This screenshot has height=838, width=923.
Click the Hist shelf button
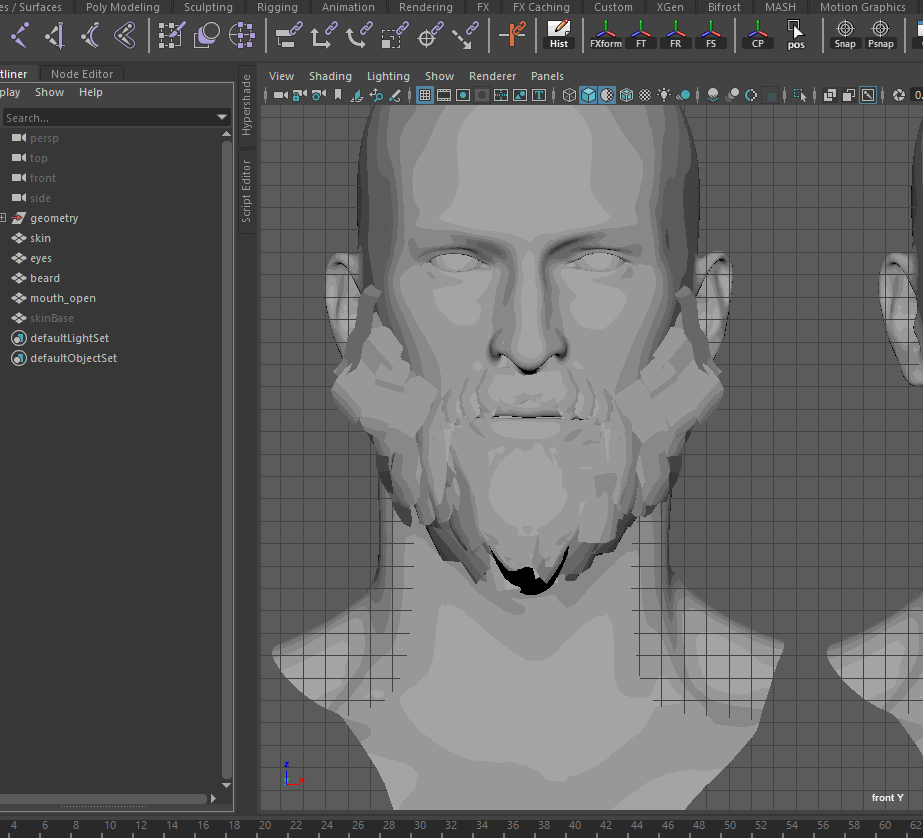click(559, 35)
